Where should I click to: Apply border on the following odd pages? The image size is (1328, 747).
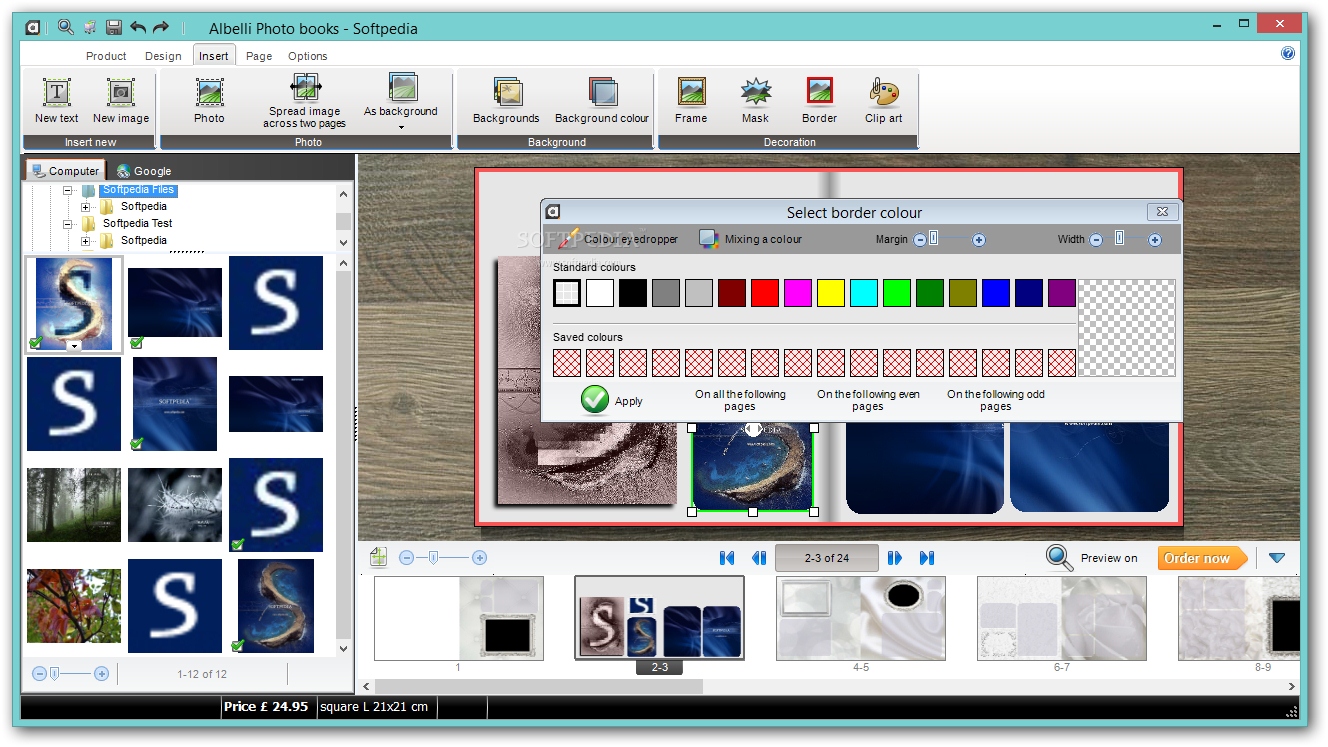(x=996, y=400)
